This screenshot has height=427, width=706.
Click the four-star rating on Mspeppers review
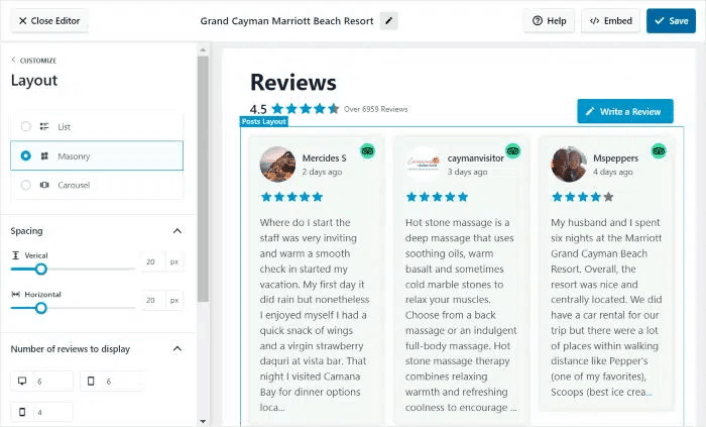click(x=583, y=197)
